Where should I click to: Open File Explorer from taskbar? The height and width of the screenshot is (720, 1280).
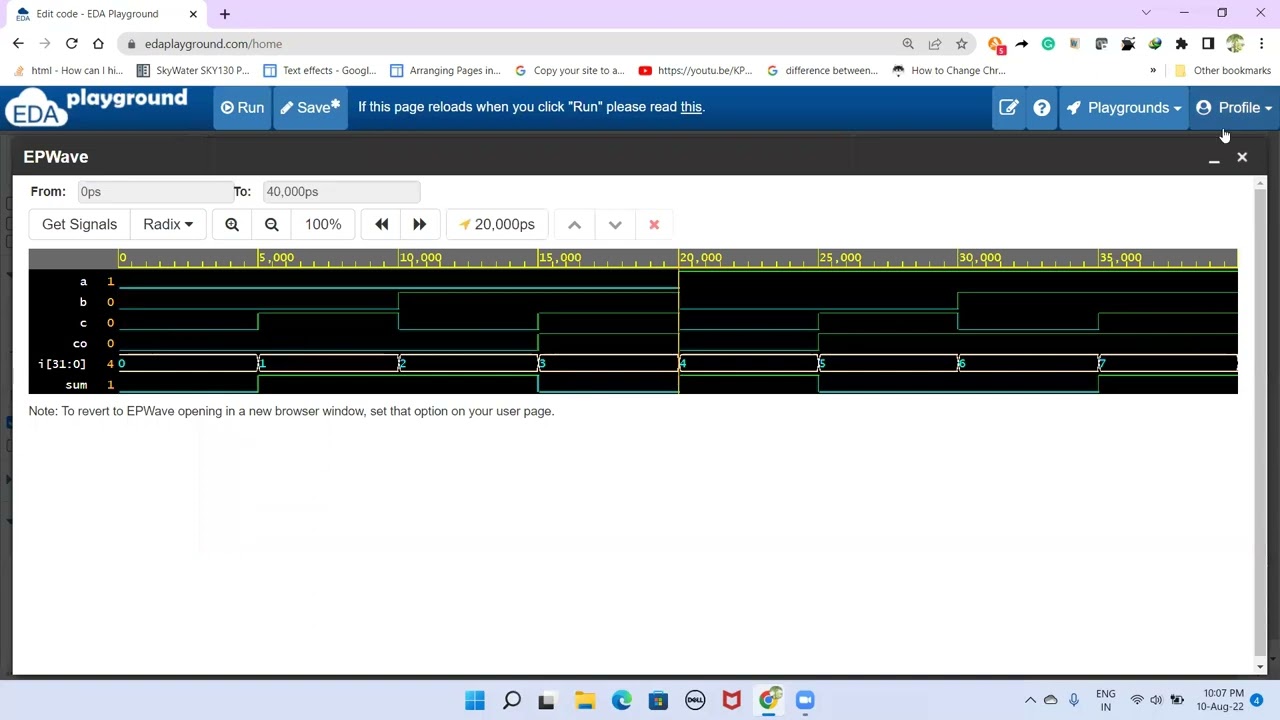pyautogui.click(x=585, y=700)
